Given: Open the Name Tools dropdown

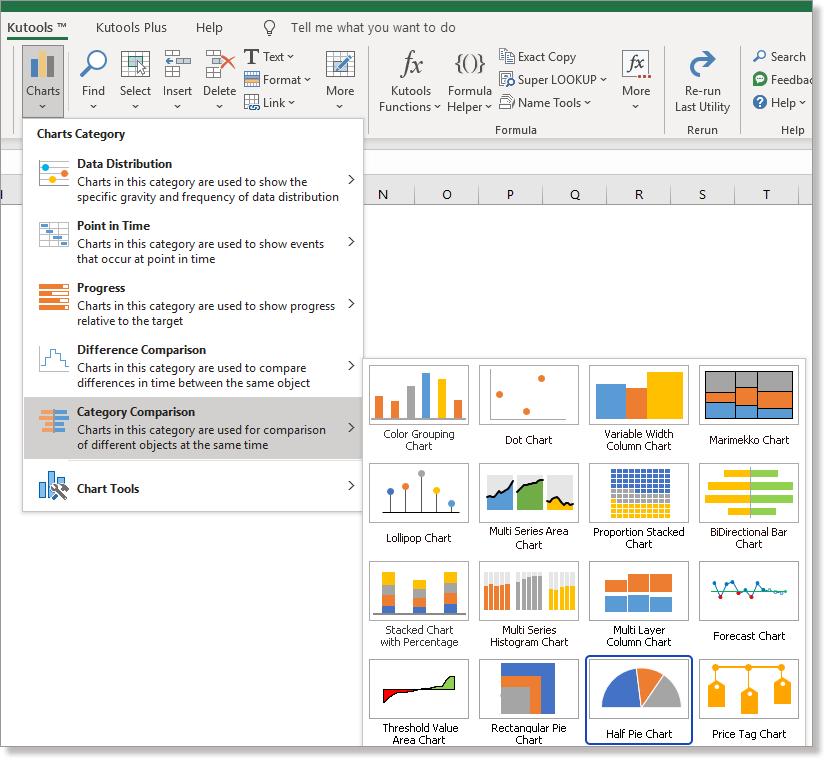Looking at the screenshot, I should click(545, 102).
